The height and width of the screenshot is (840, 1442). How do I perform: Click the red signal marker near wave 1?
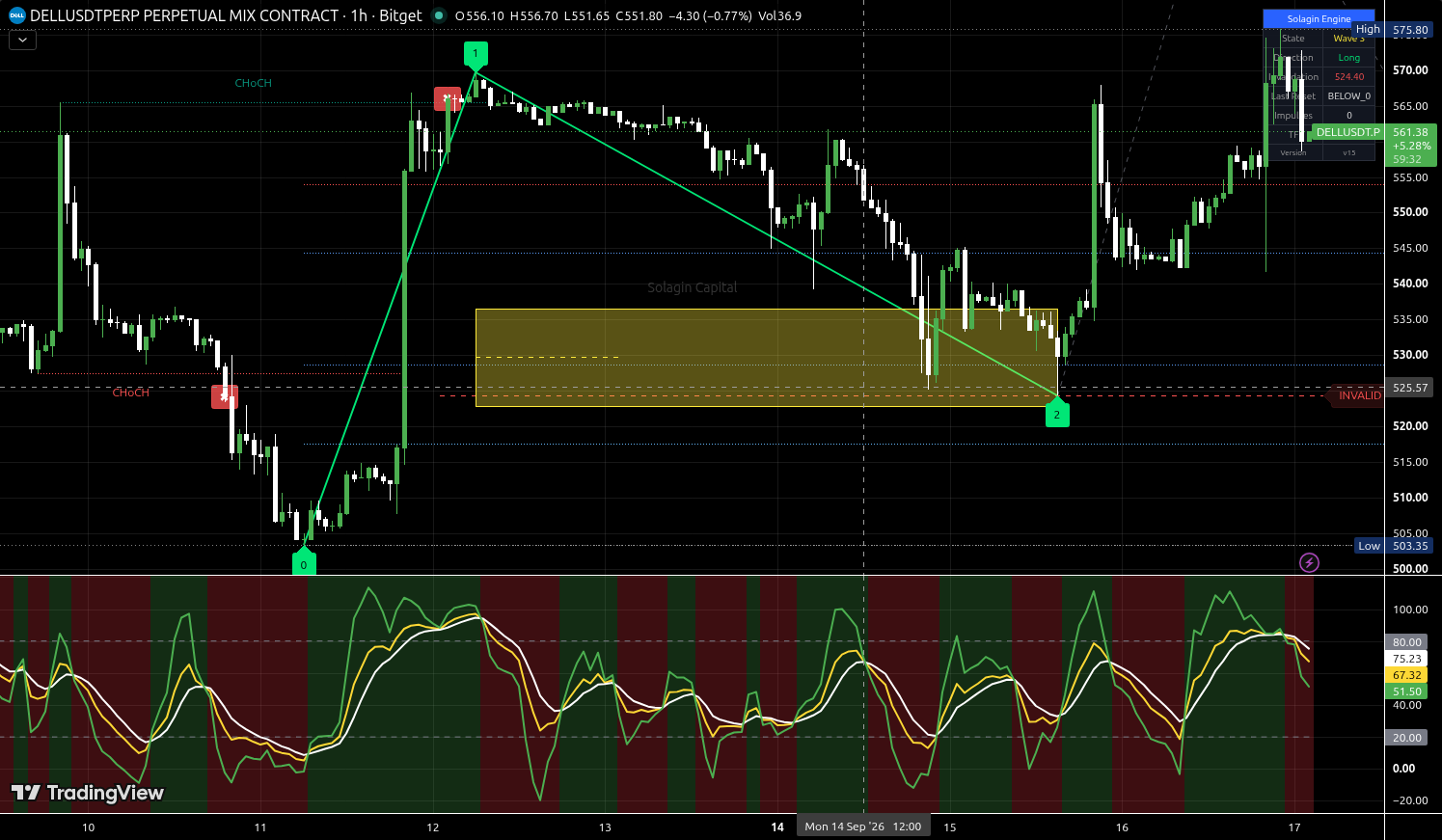point(447,98)
